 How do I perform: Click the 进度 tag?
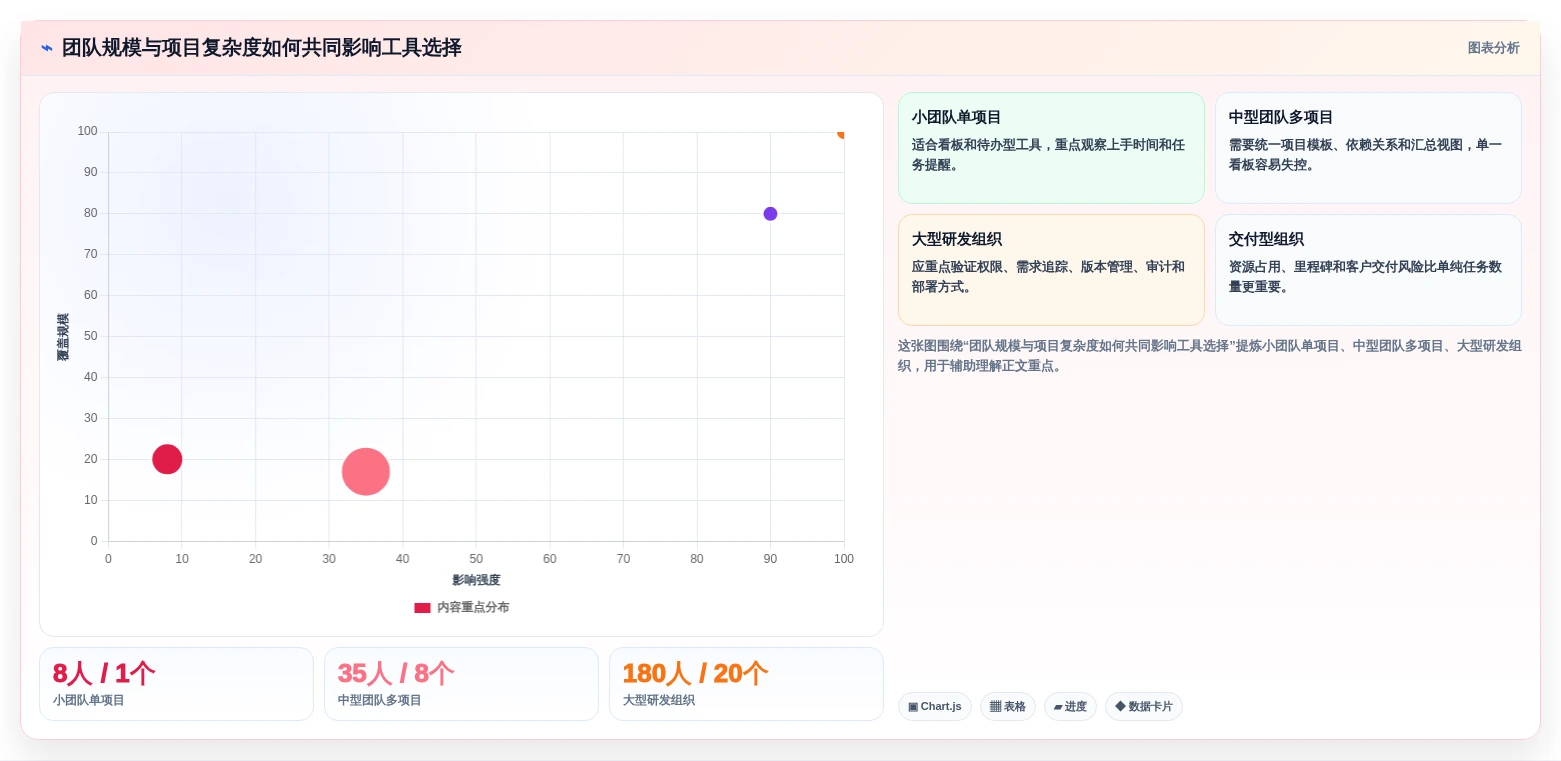pyautogui.click(x=1070, y=706)
